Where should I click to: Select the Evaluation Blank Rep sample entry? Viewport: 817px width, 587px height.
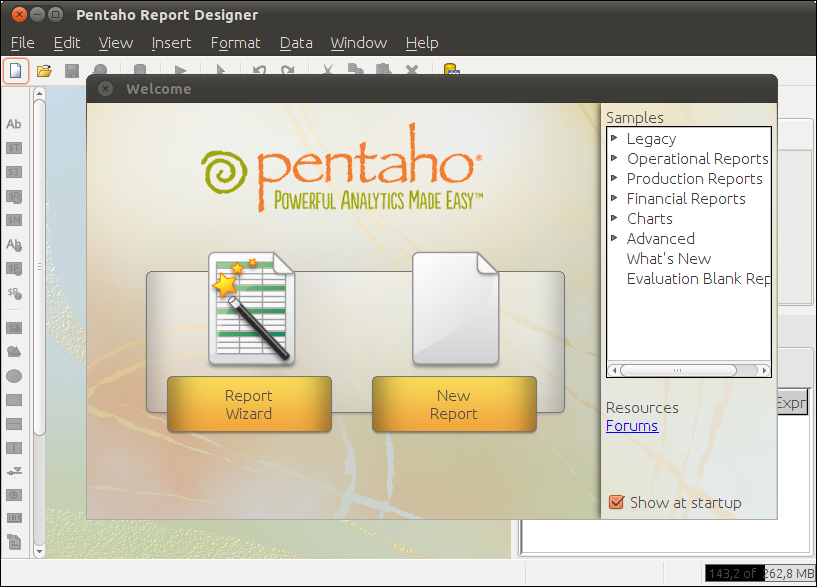pos(698,279)
